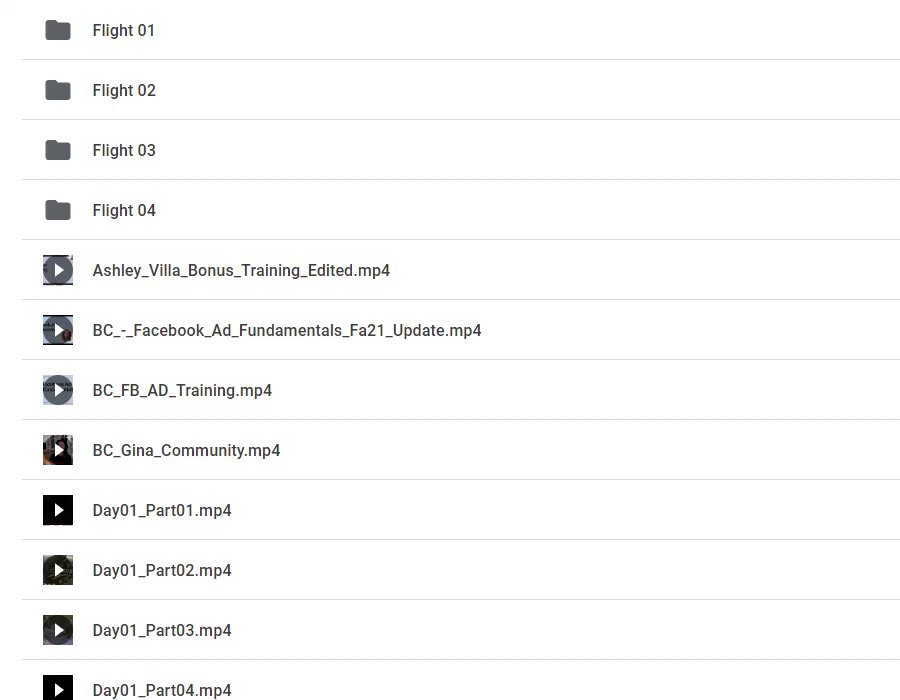This screenshot has height=700, width=900.
Task: Open the Ashley_Villa_Bonus_Training_Edited.mp4 file name
Action: 241,270
